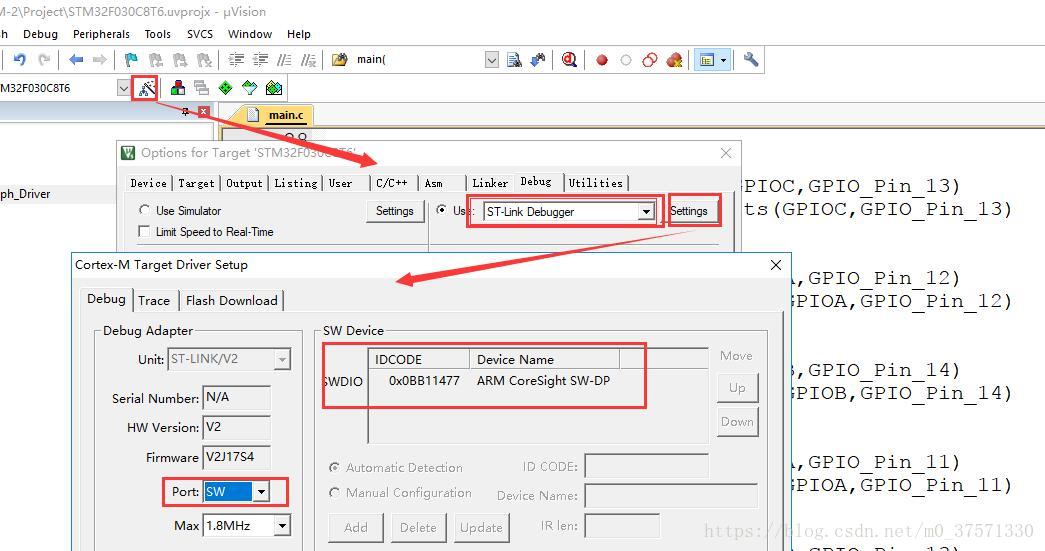
Task: Click the window layout toolbar icon
Action: coord(706,60)
